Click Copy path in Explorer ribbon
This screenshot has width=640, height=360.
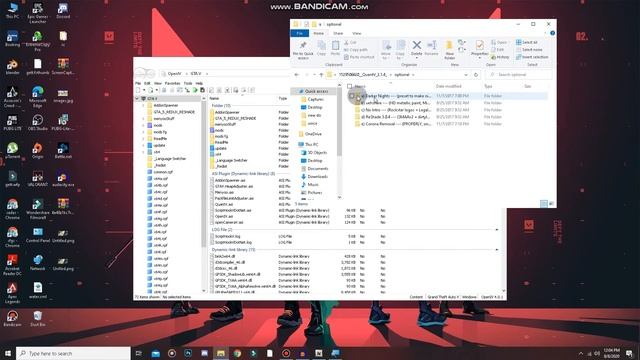click(x=356, y=50)
